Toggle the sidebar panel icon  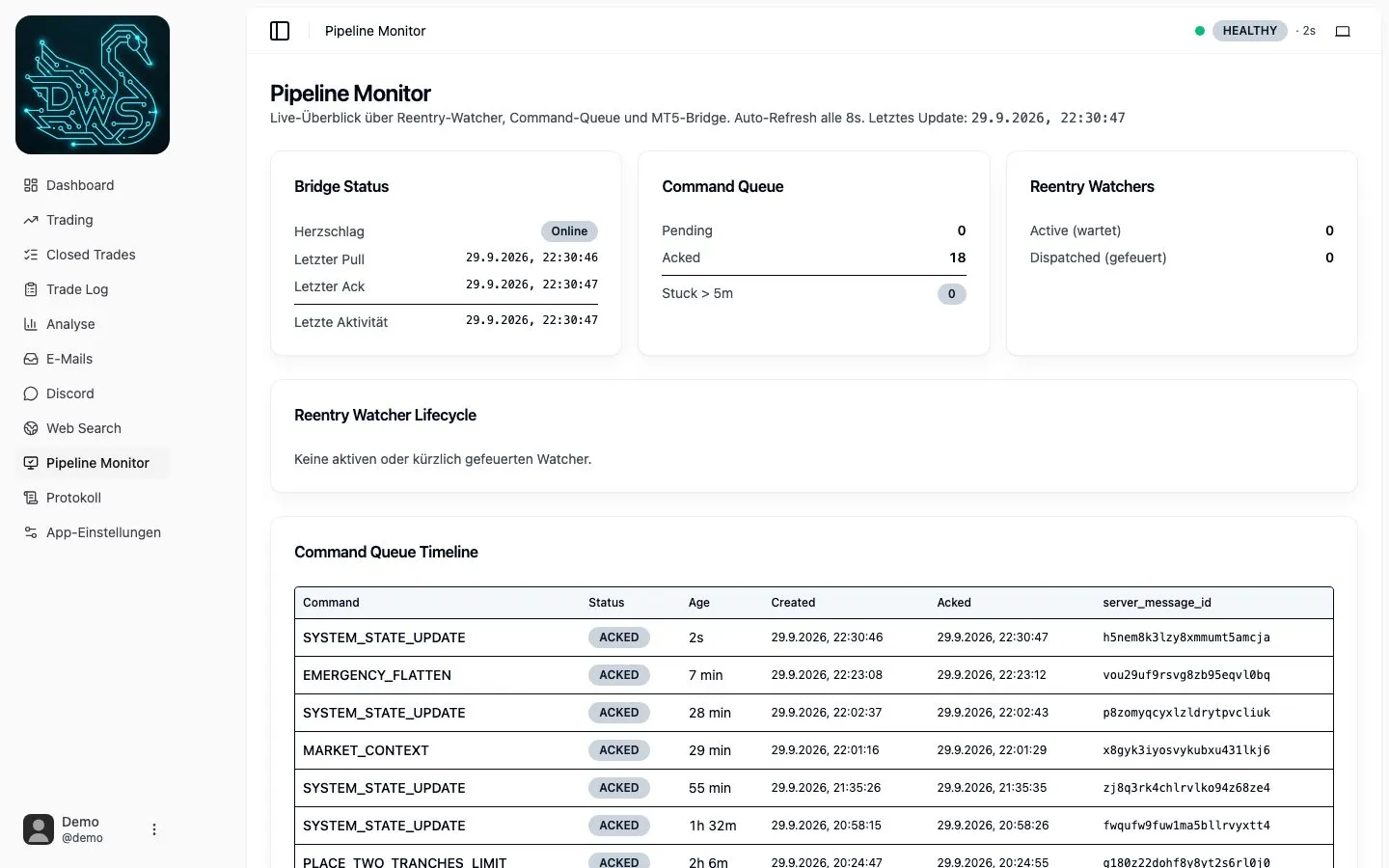[280, 31]
